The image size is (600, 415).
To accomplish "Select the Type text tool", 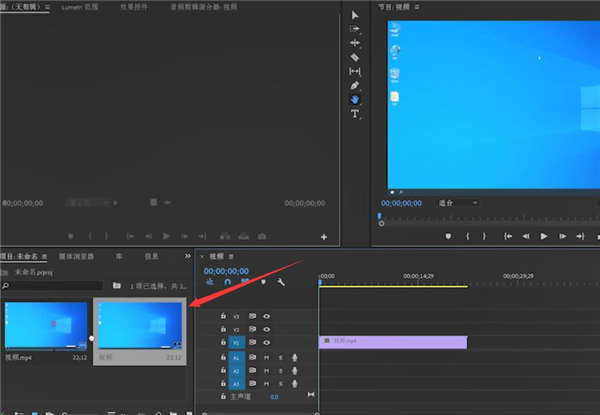I will coord(354,114).
